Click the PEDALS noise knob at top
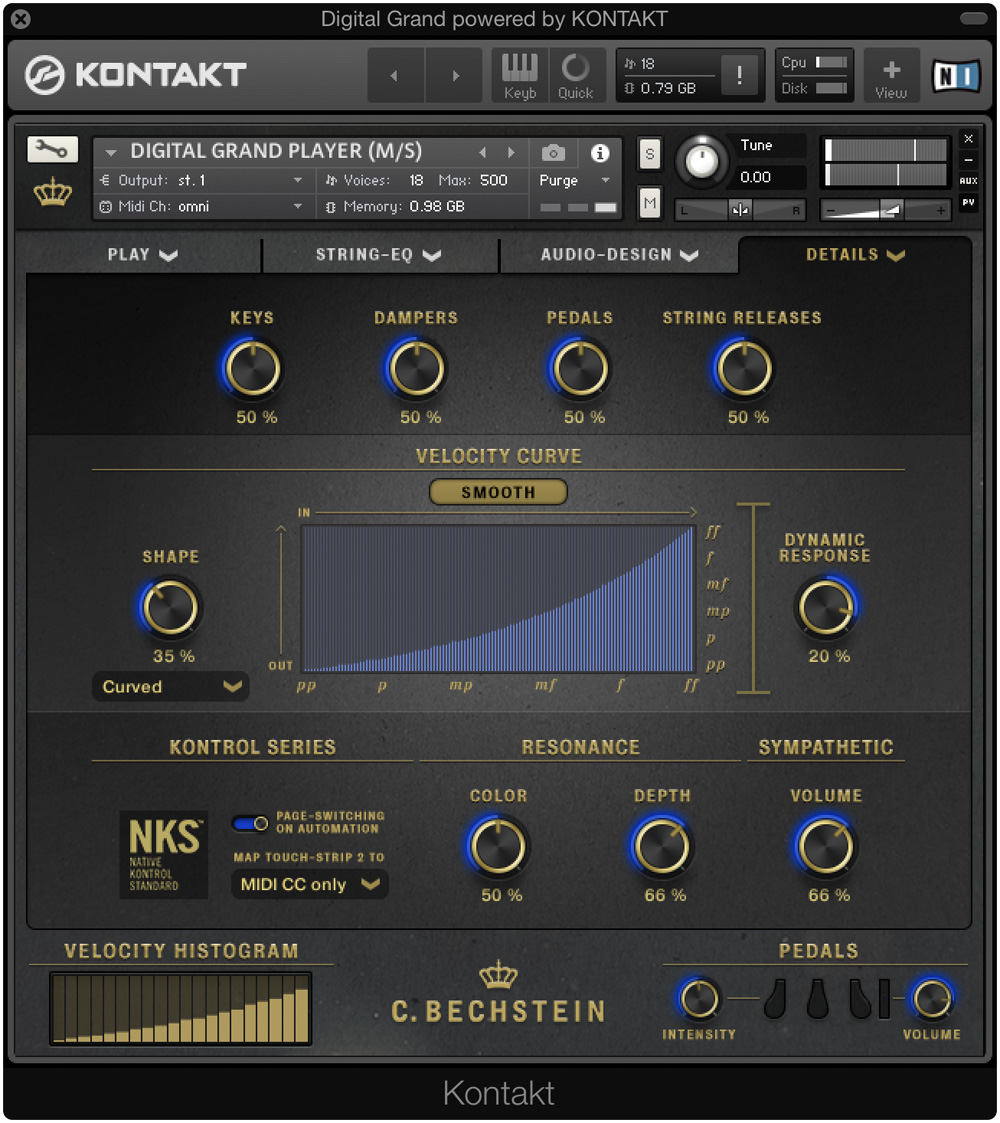The image size is (1000, 1123). 580,369
